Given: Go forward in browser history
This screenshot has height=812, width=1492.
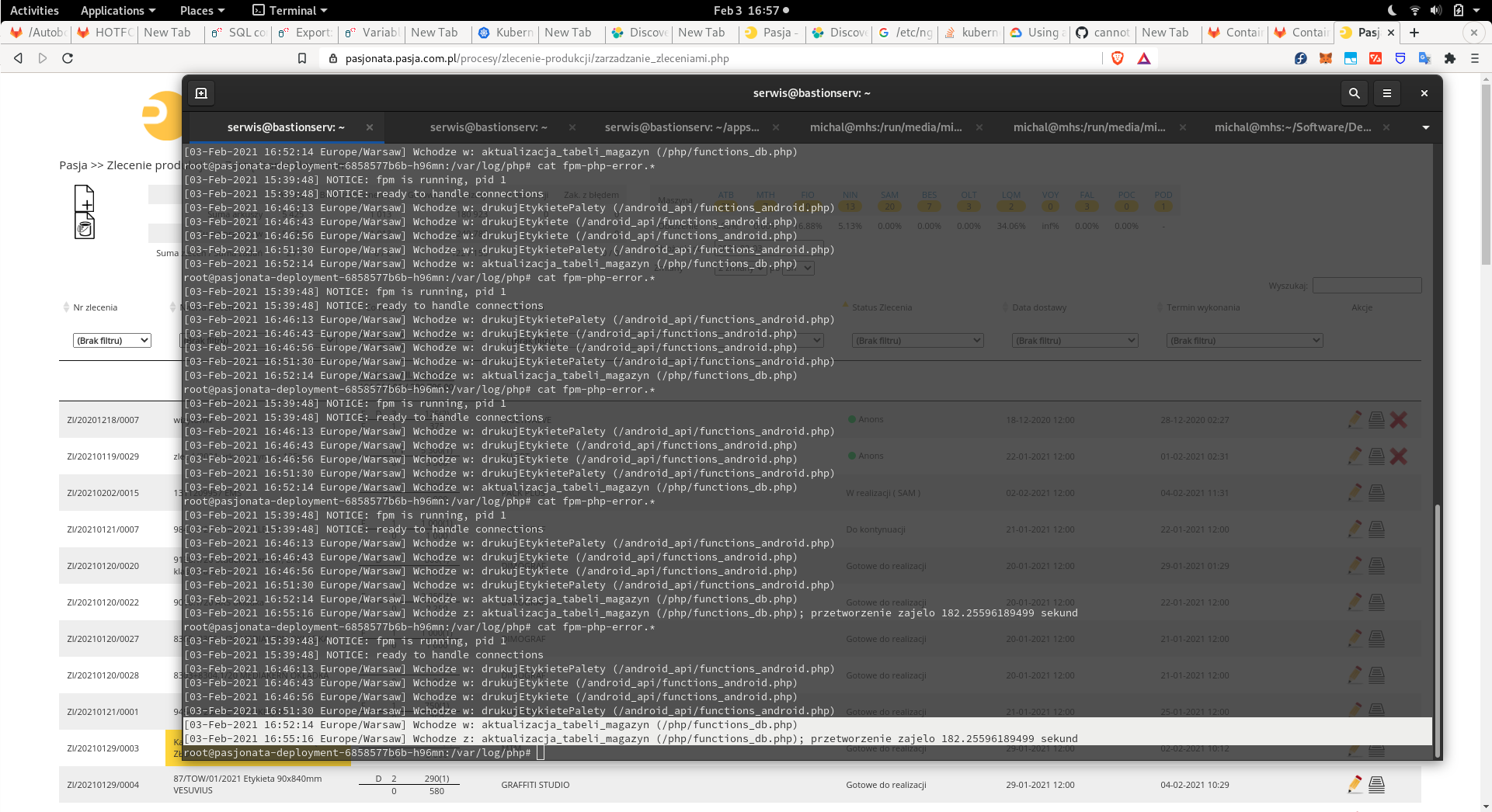Looking at the screenshot, I should (43, 58).
